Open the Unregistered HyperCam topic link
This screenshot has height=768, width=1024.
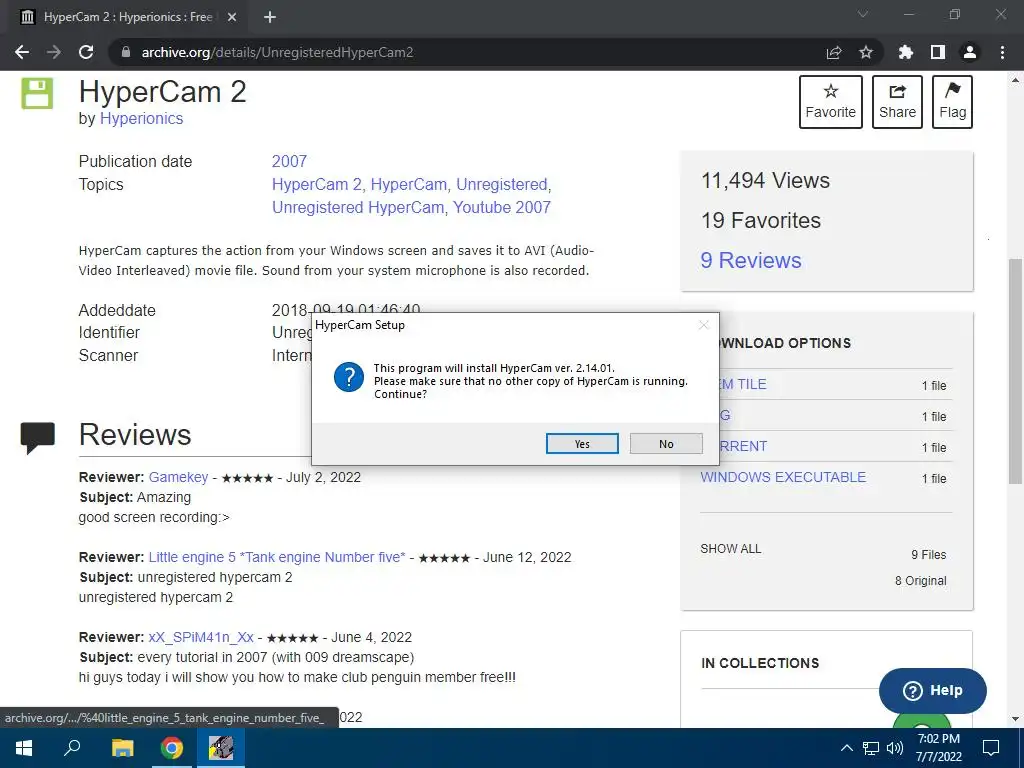(358, 207)
